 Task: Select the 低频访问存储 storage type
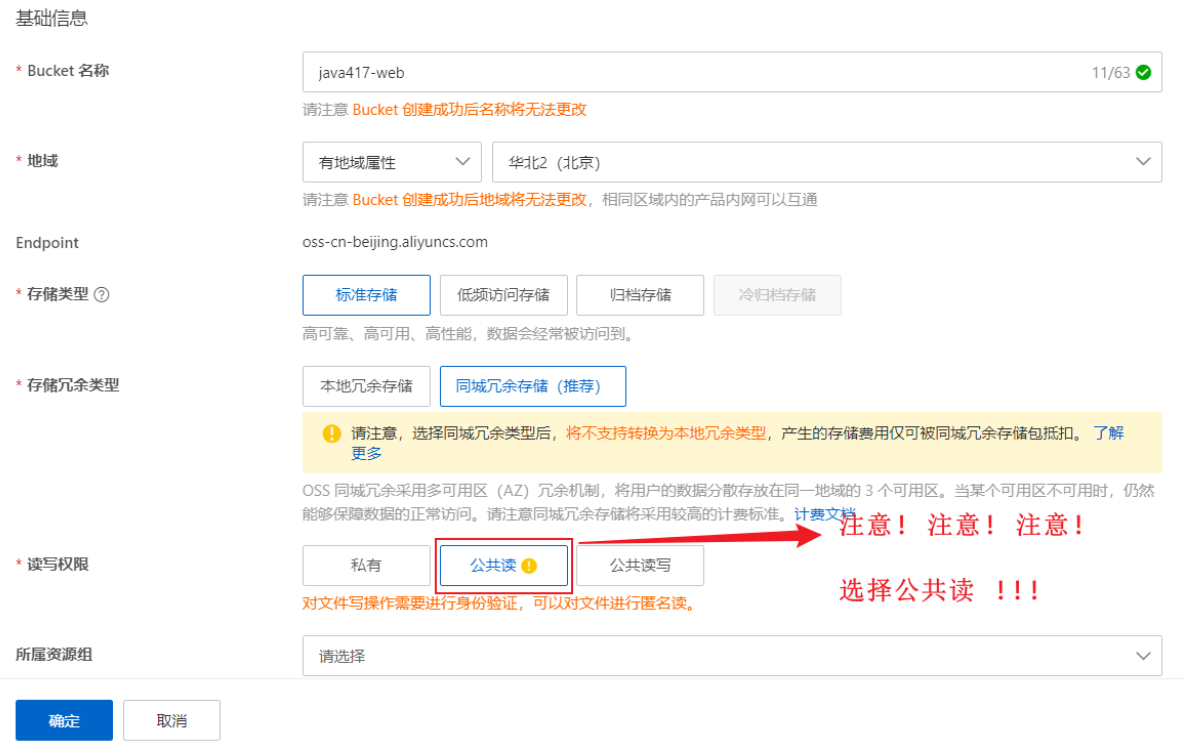tap(503, 294)
